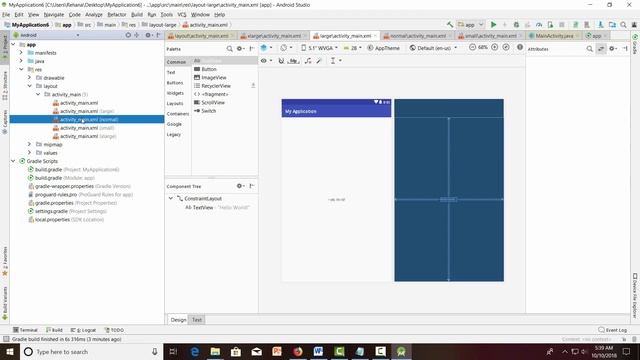Click the Debug app bug icon
The width and height of the screenshot is (640, 360).
[516, 25]
